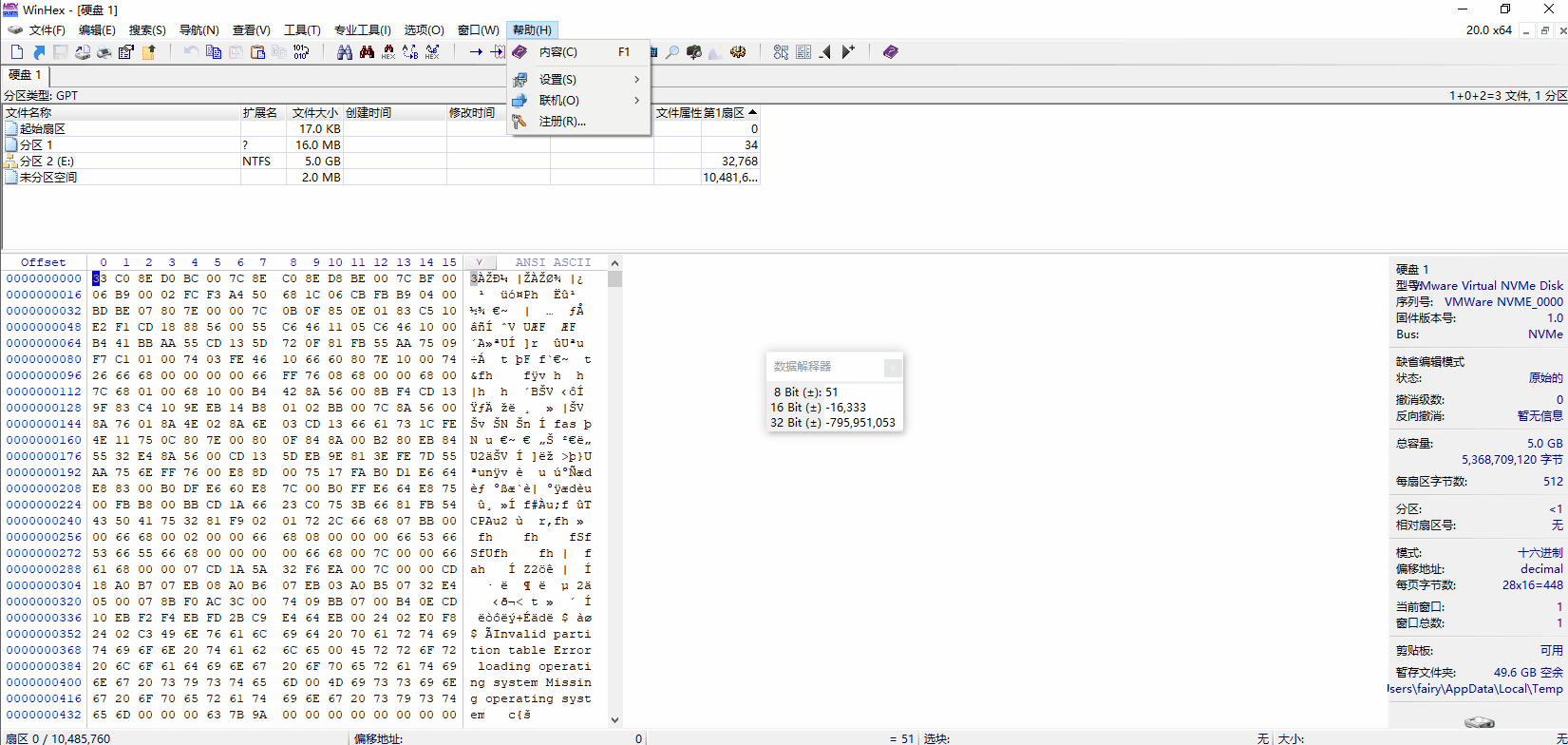Select the 分区 2 (E:) NTFS row
Viewport: 1568px width, 745px height.
381,162
